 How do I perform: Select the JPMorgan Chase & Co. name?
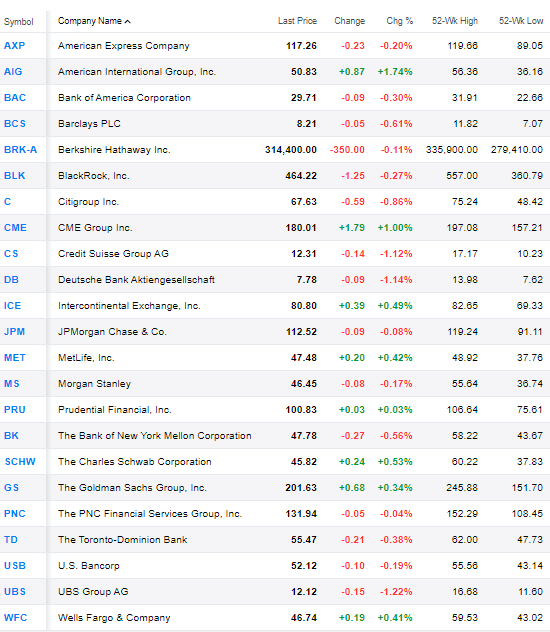click(112, 332)
